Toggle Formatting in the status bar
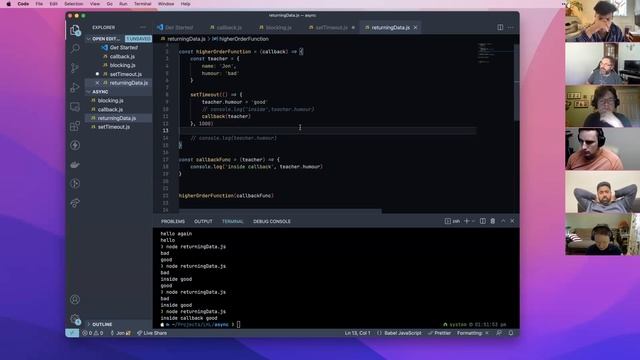Screen dimensions: 640x360 (x=472, y=333)
